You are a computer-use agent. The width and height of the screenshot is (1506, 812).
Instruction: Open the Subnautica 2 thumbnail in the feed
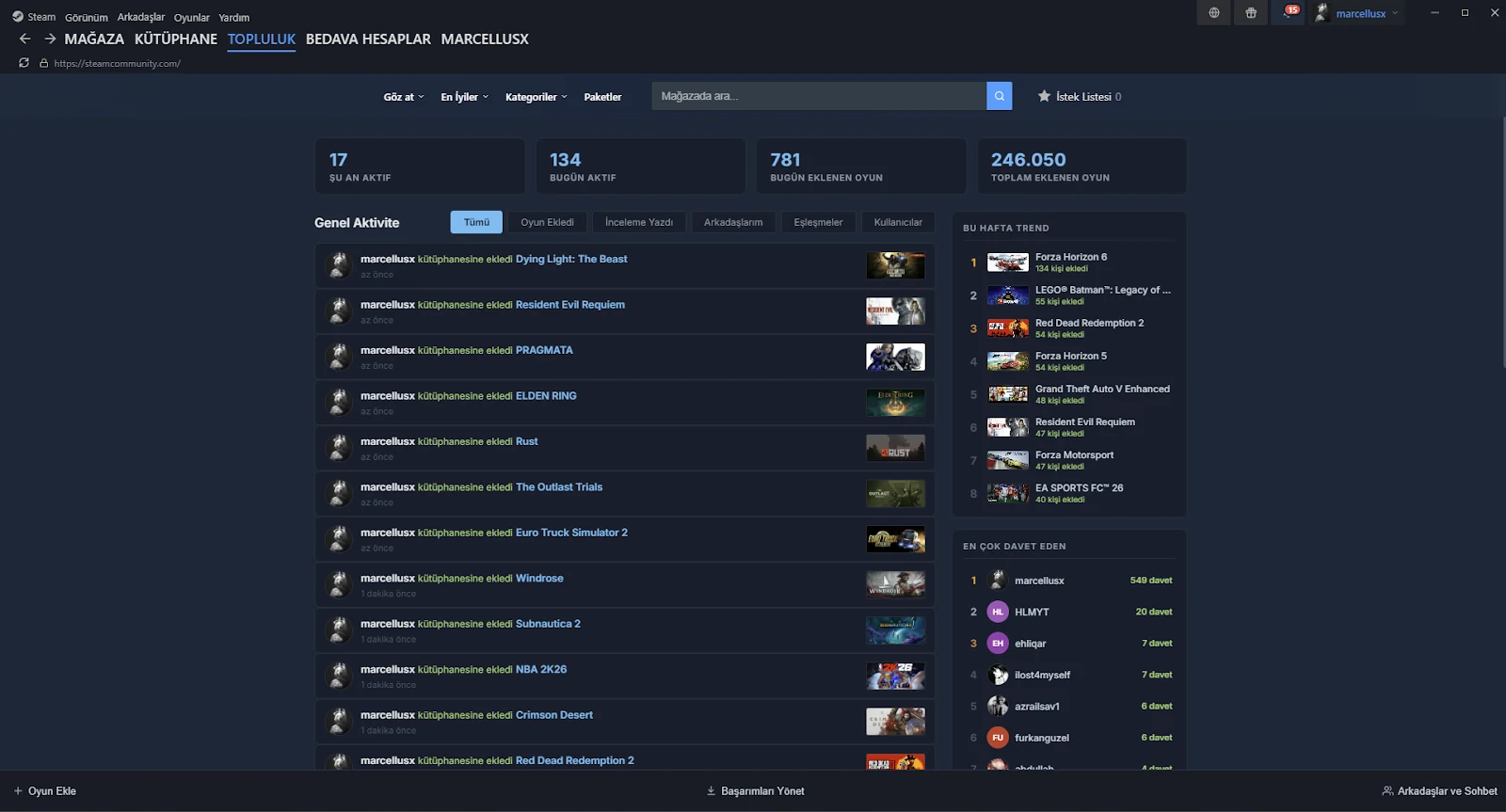[x=895, y=630]
